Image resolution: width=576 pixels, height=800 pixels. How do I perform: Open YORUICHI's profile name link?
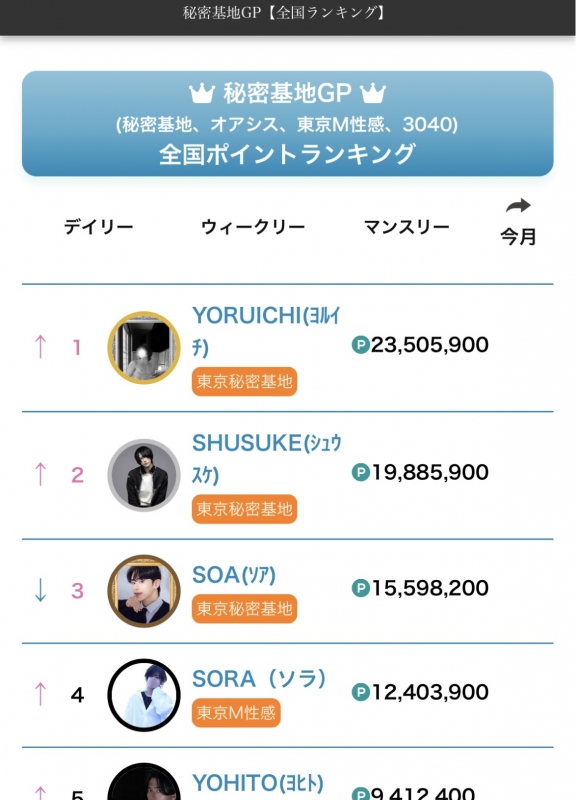click(x=266, y=331)
